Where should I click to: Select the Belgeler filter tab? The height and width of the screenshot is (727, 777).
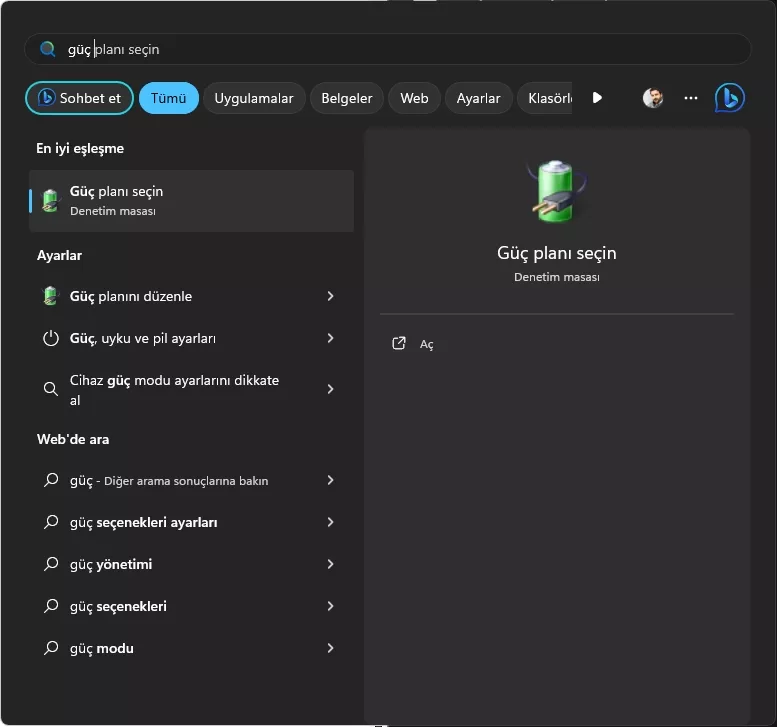pyautogui.click(x=347, y=98)
